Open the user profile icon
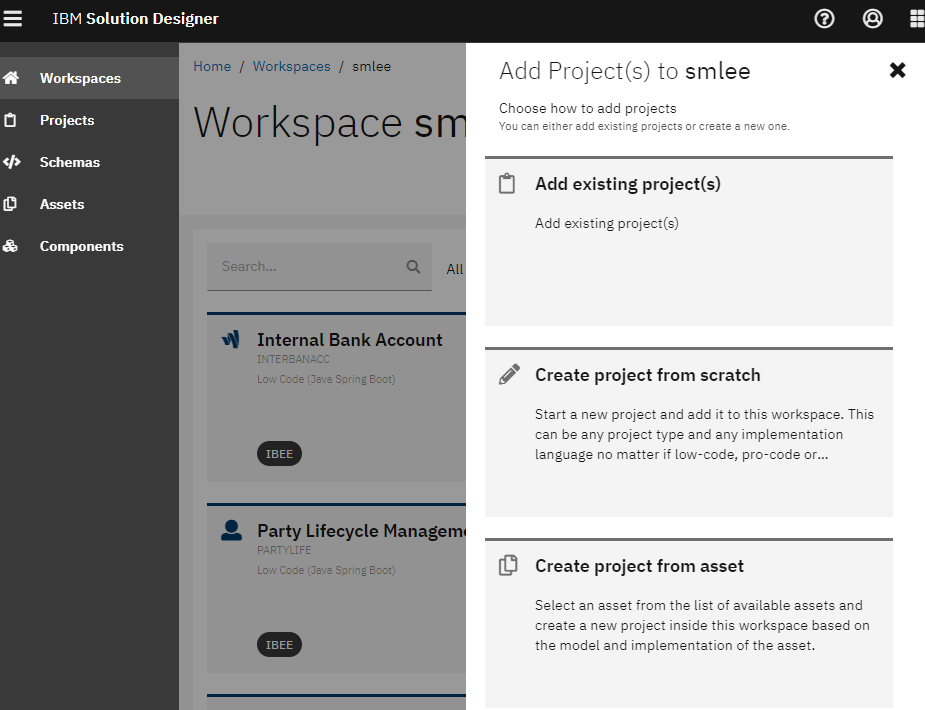 pos(872,19)
